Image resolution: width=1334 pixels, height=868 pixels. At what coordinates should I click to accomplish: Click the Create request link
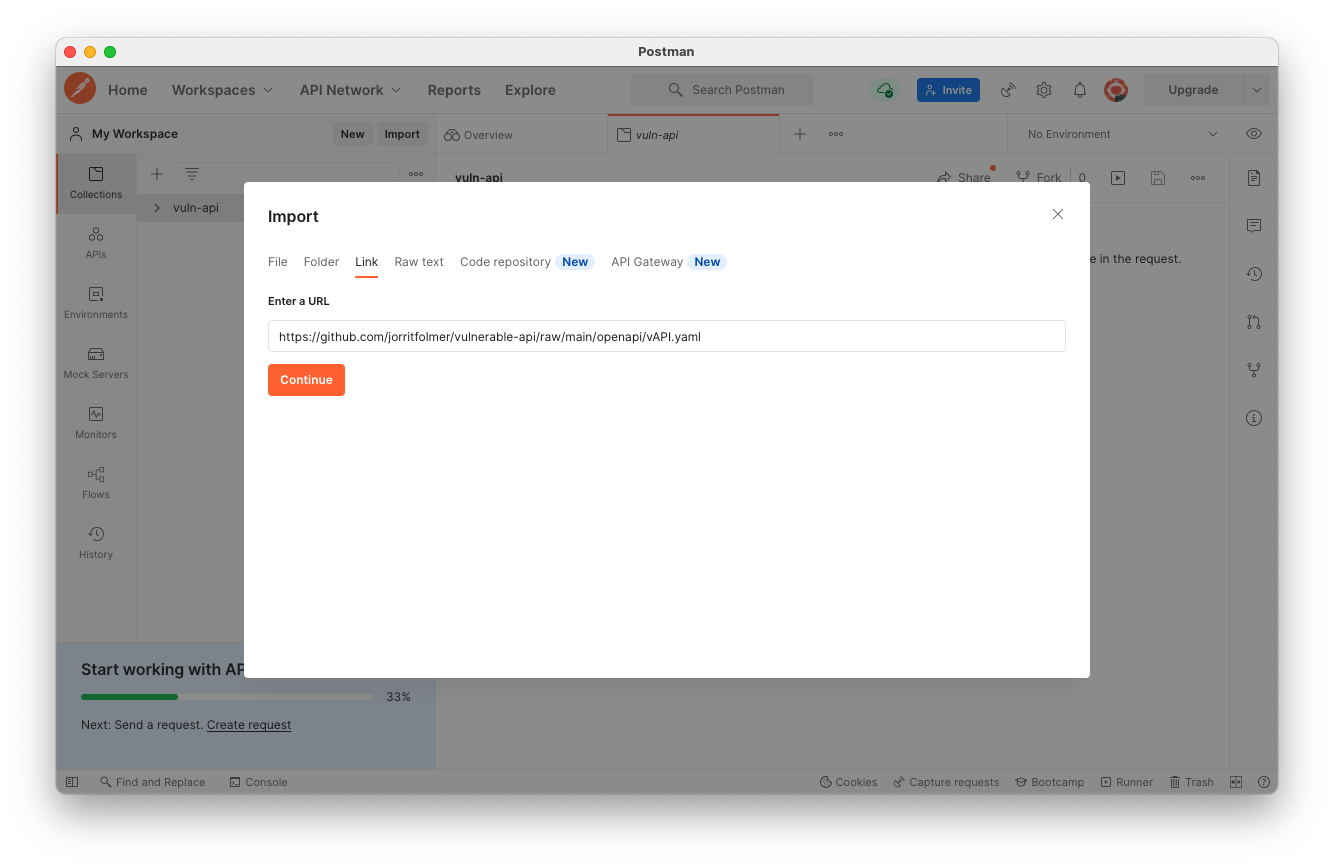point(249,725)
